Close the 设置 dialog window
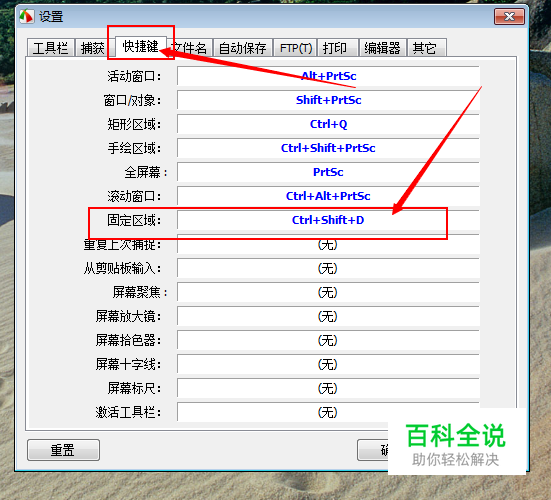This screenshot has height=500, width=551. pyautogui.click(x=509, y=17)
